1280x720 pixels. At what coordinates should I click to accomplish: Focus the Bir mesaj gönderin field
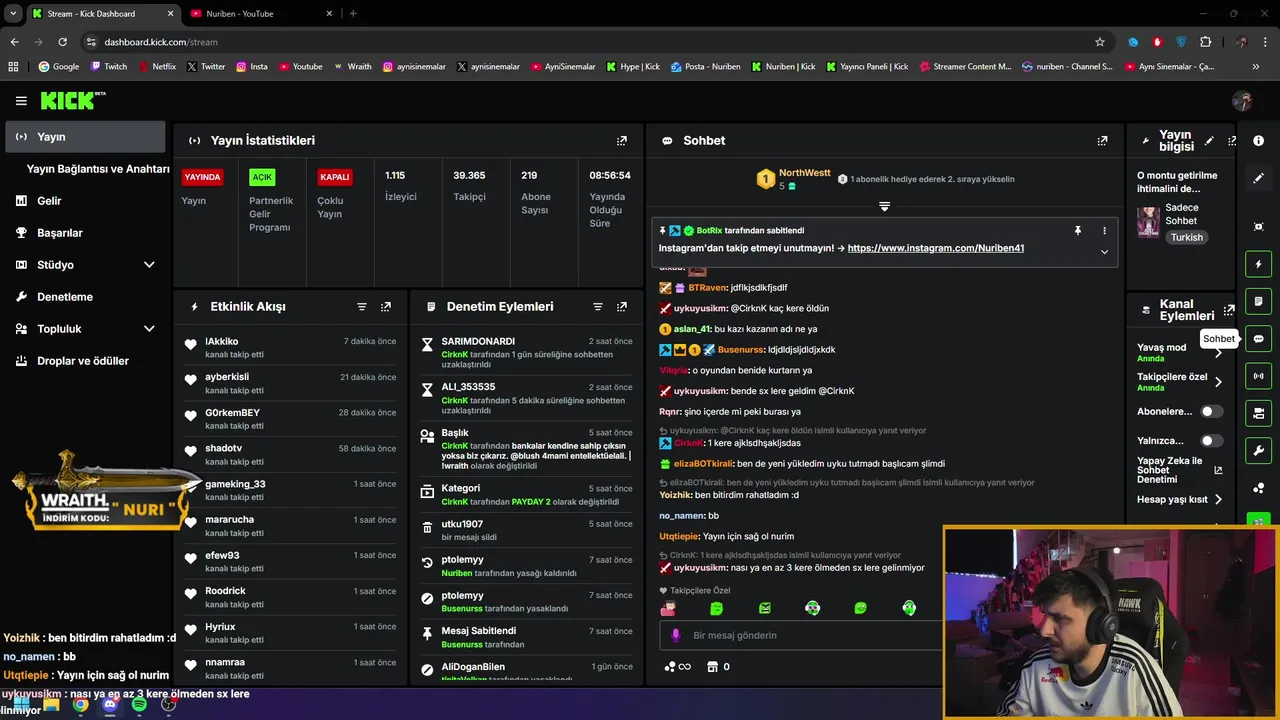[800, 635]
